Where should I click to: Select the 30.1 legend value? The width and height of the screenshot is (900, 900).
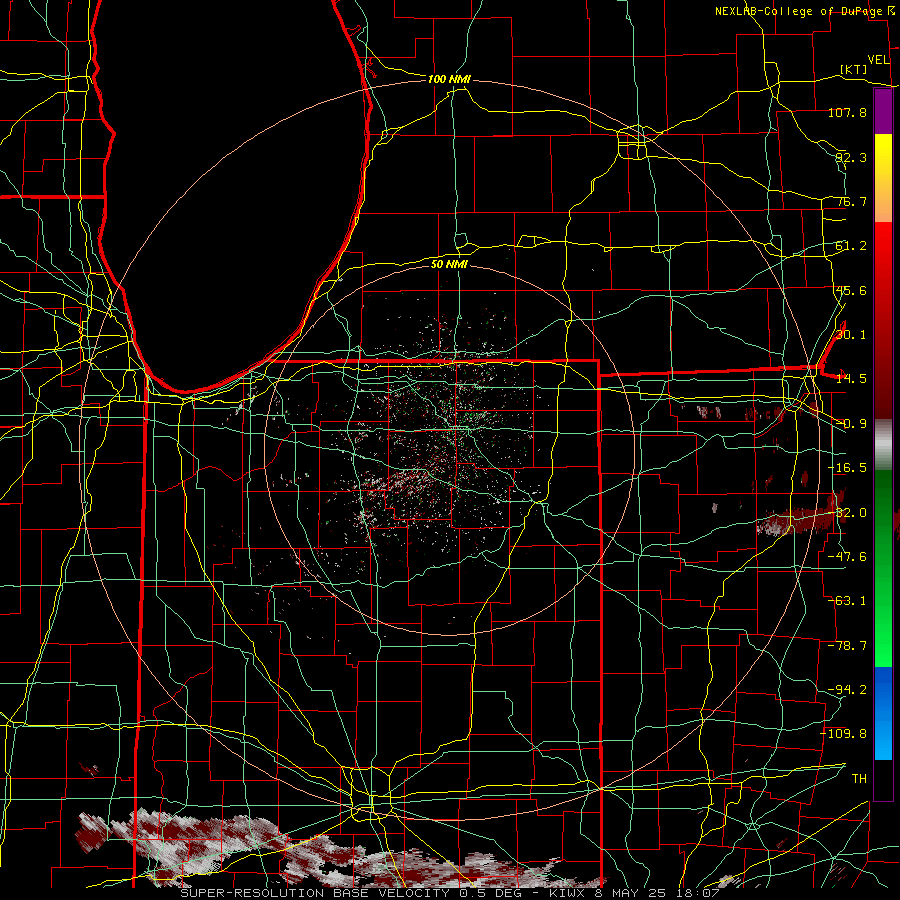851,335
